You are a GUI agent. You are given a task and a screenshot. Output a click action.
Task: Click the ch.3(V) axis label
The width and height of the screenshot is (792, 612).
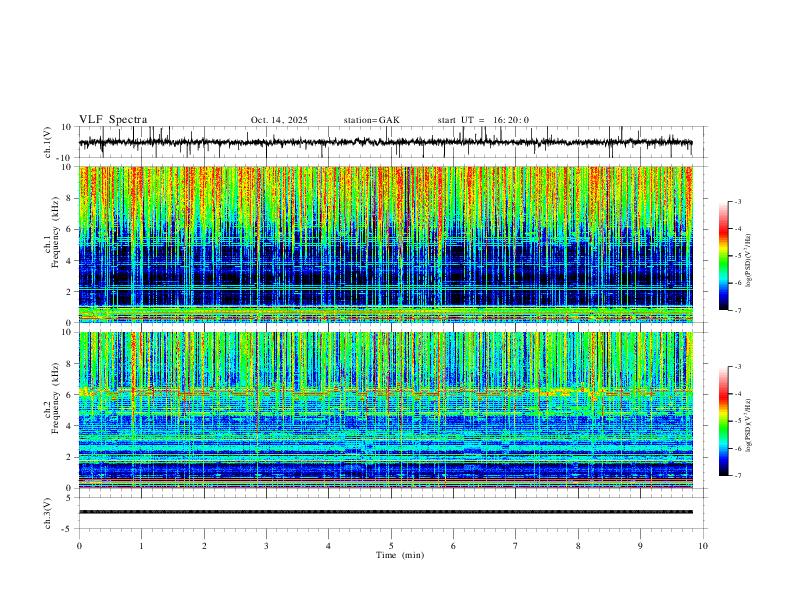coord(48,513)
